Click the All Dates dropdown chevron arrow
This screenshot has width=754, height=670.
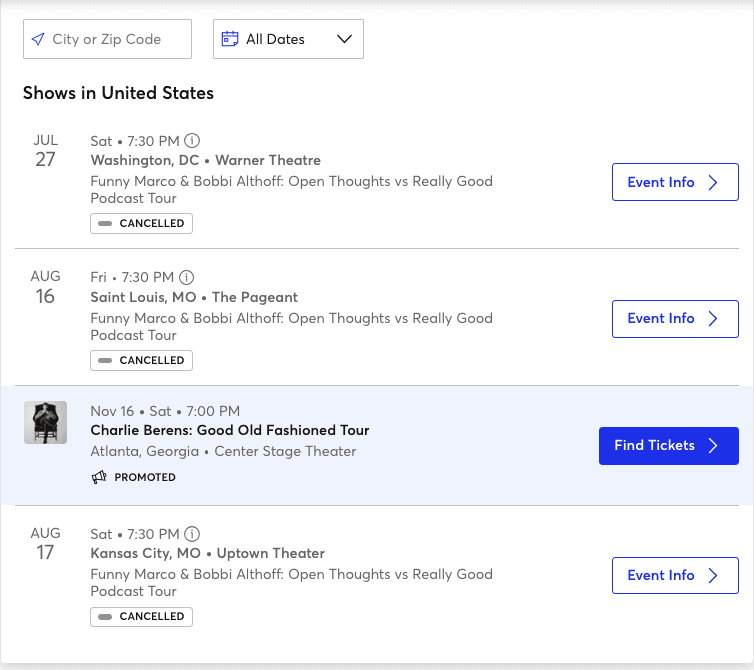click(344, 39)
